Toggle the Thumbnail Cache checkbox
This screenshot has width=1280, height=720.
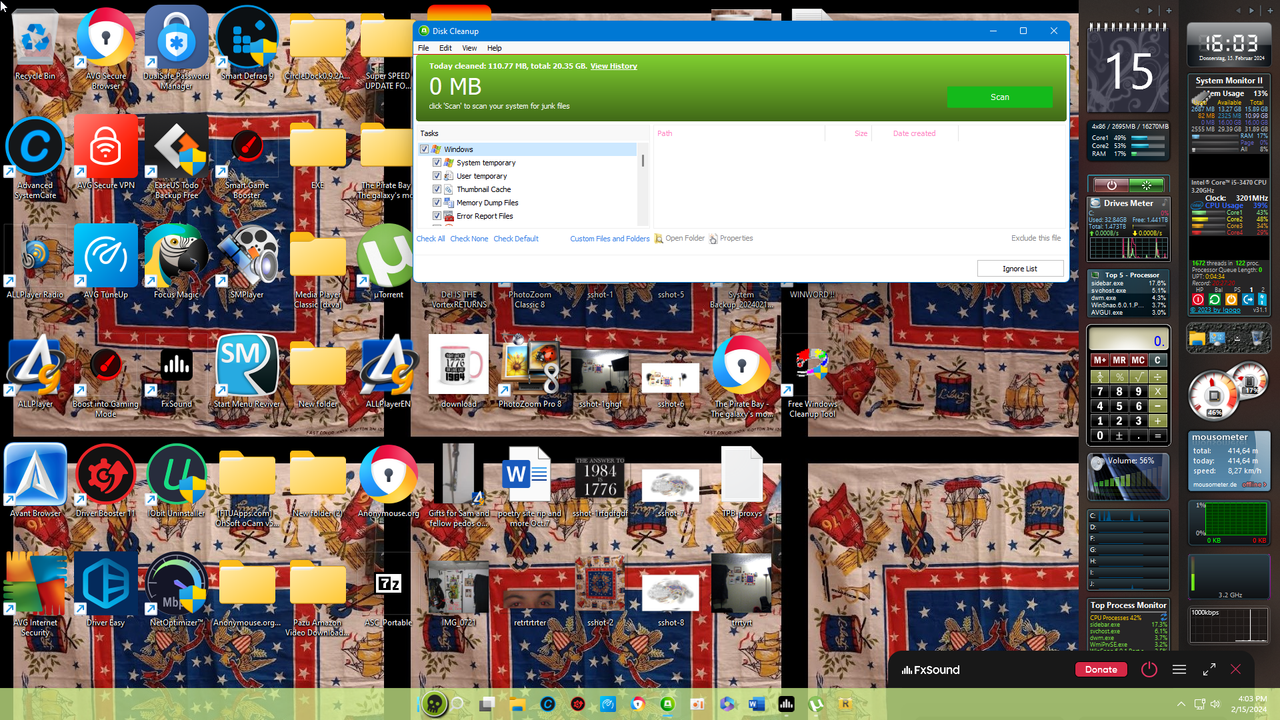[x=437, y=189]
